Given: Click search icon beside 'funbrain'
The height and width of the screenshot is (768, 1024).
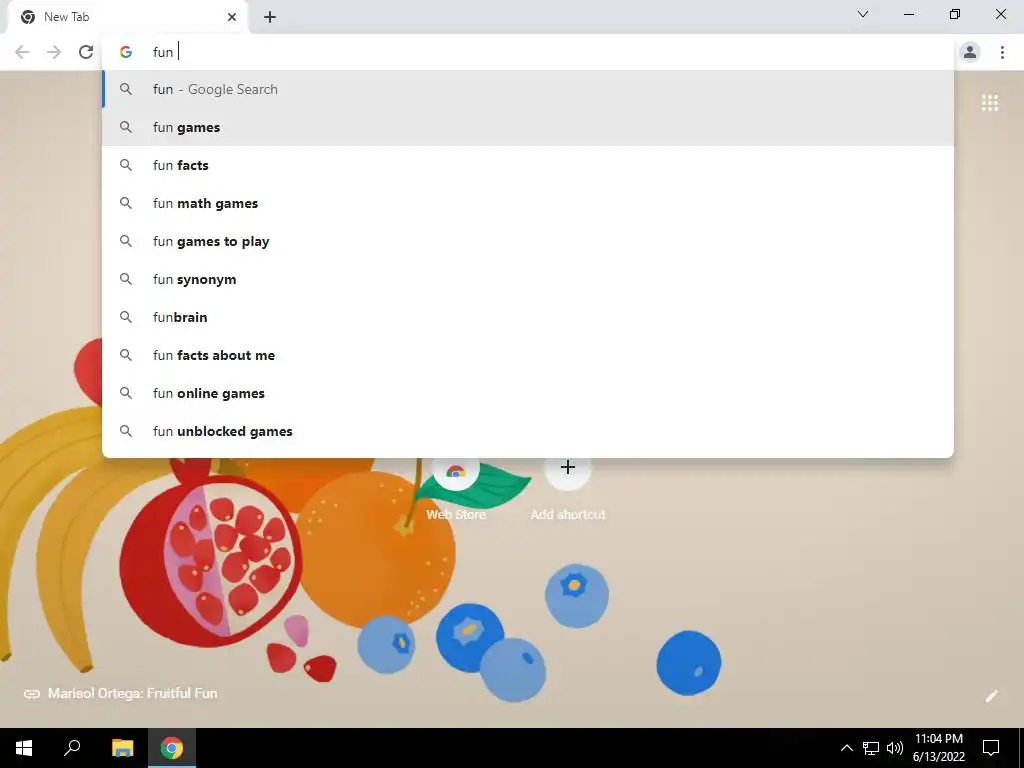Looking at the screenshot, I should 126,317.
